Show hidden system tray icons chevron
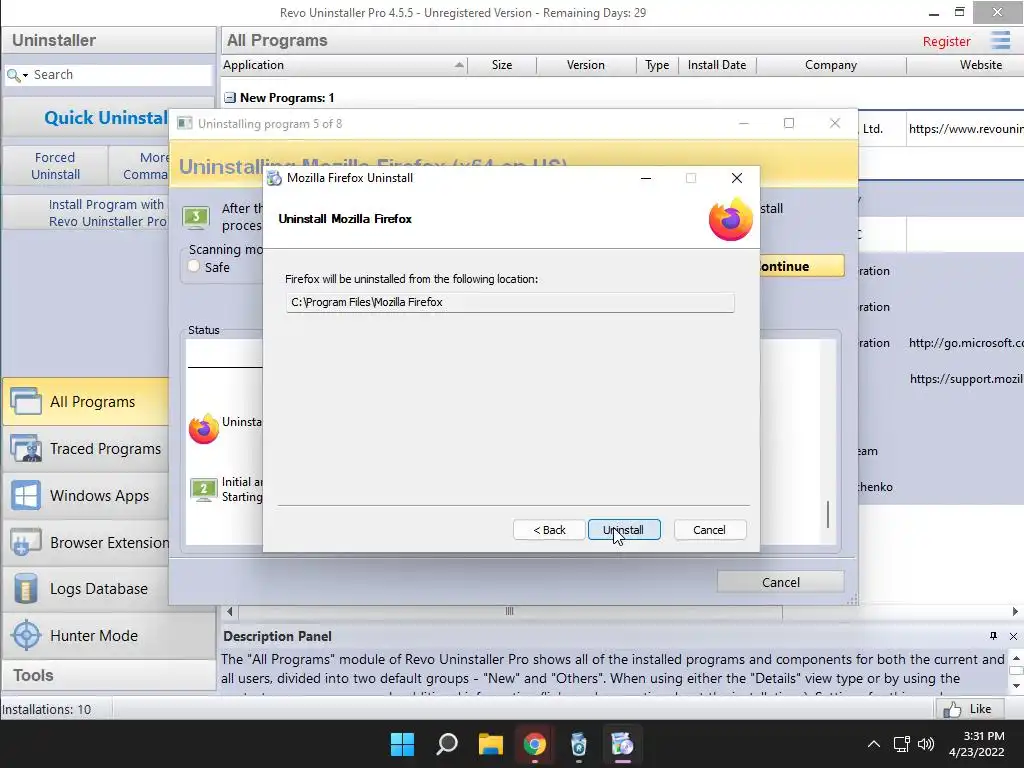 [x=873, y=744]
